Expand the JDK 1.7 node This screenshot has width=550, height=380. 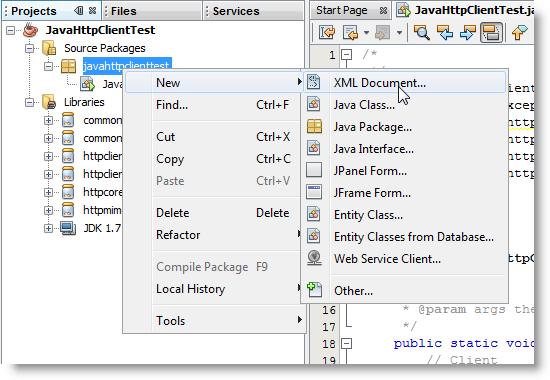click(48, 228)
